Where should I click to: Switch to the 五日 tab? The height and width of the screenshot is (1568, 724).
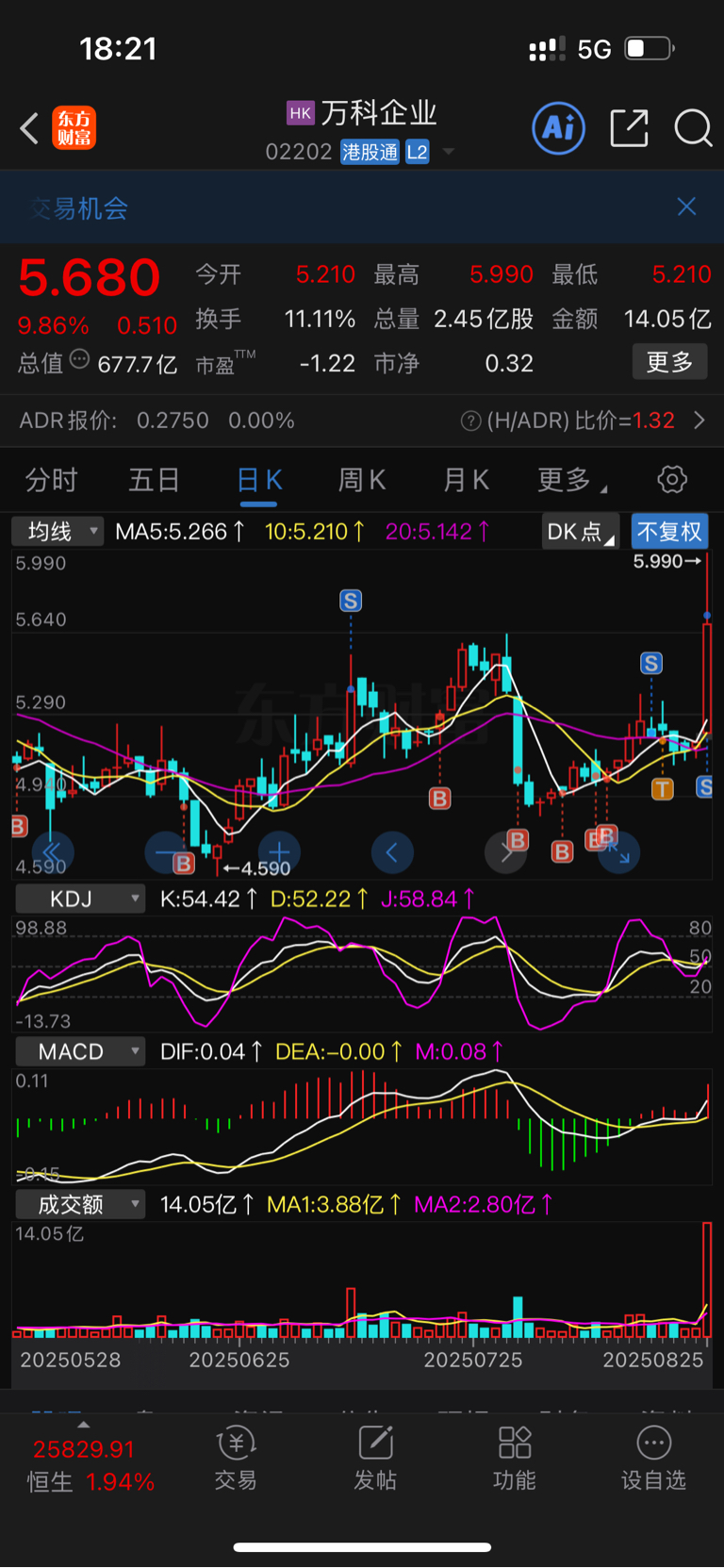[x=155, y=480]
